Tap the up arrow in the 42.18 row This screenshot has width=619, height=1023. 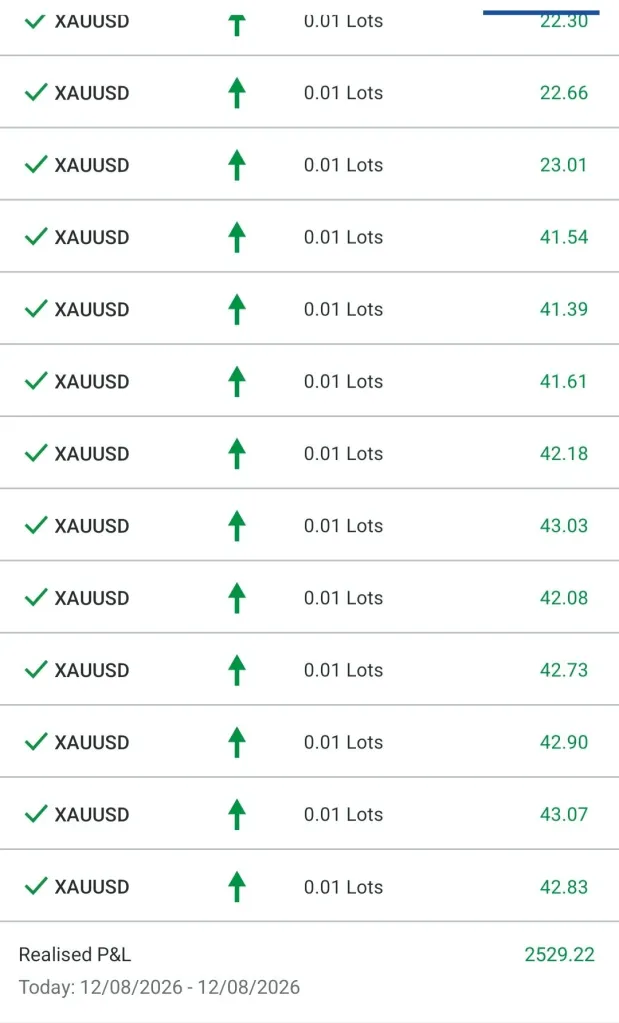pyautogui.click(x=237, y=453)
